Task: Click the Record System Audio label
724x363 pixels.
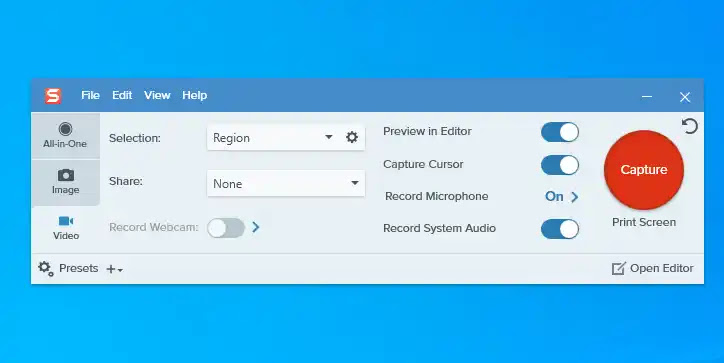Action: pos(439,228)
